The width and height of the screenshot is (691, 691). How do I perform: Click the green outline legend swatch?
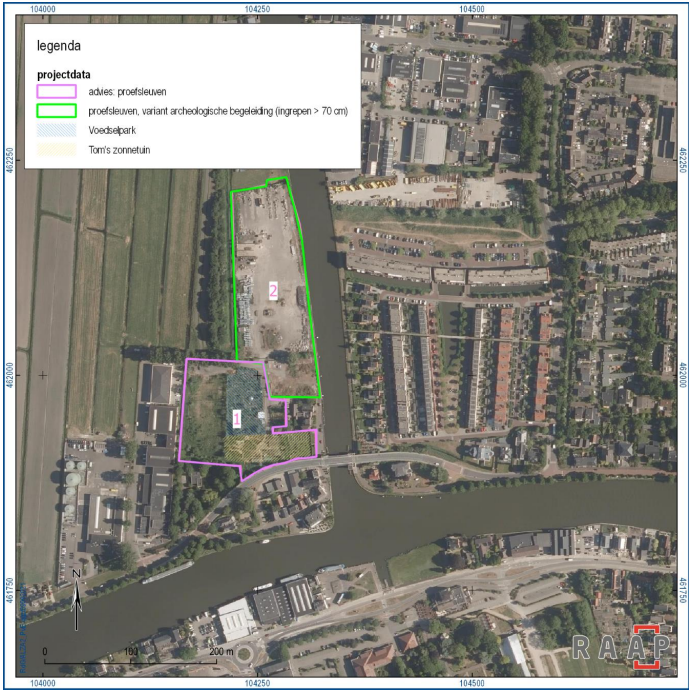pos(56,111)
